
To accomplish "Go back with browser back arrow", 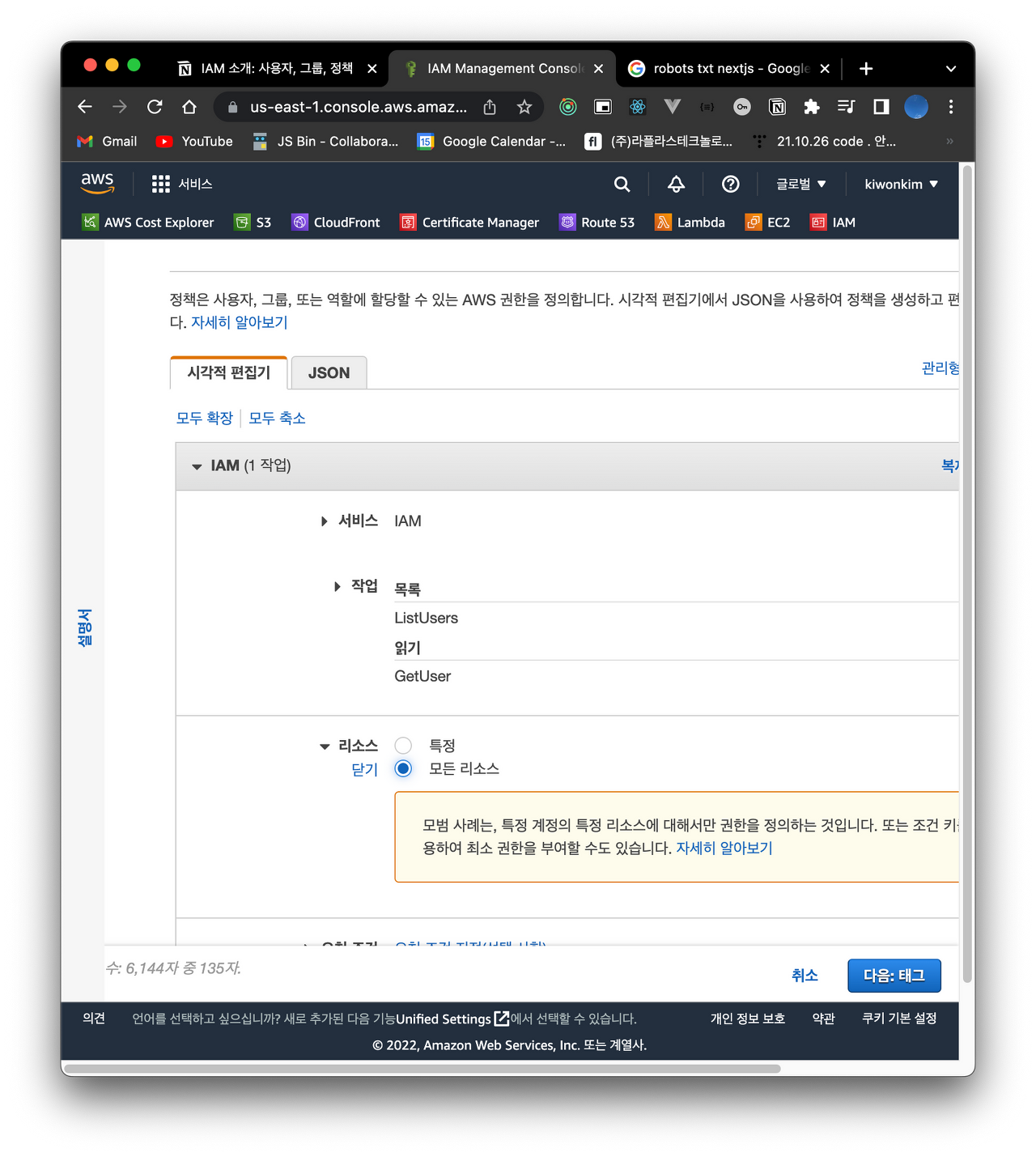I will click(85, 106).
